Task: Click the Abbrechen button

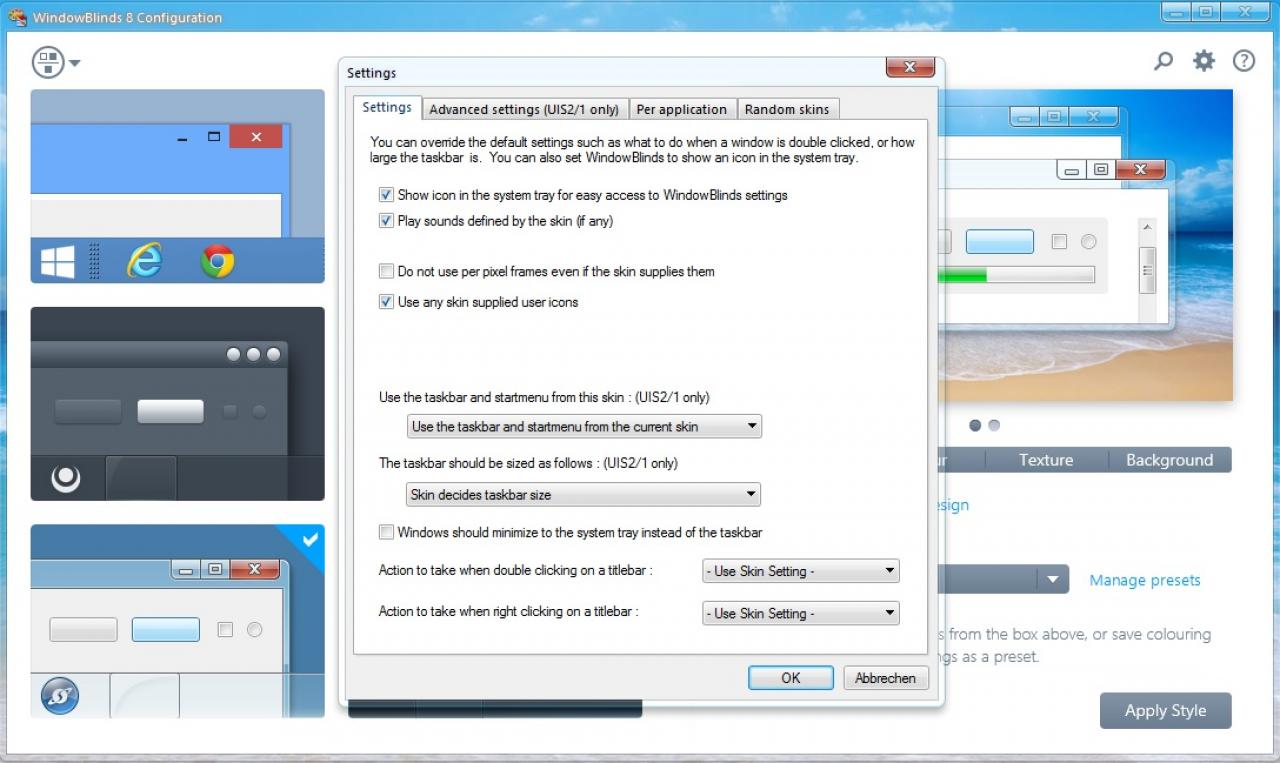Action: point(885,678)
